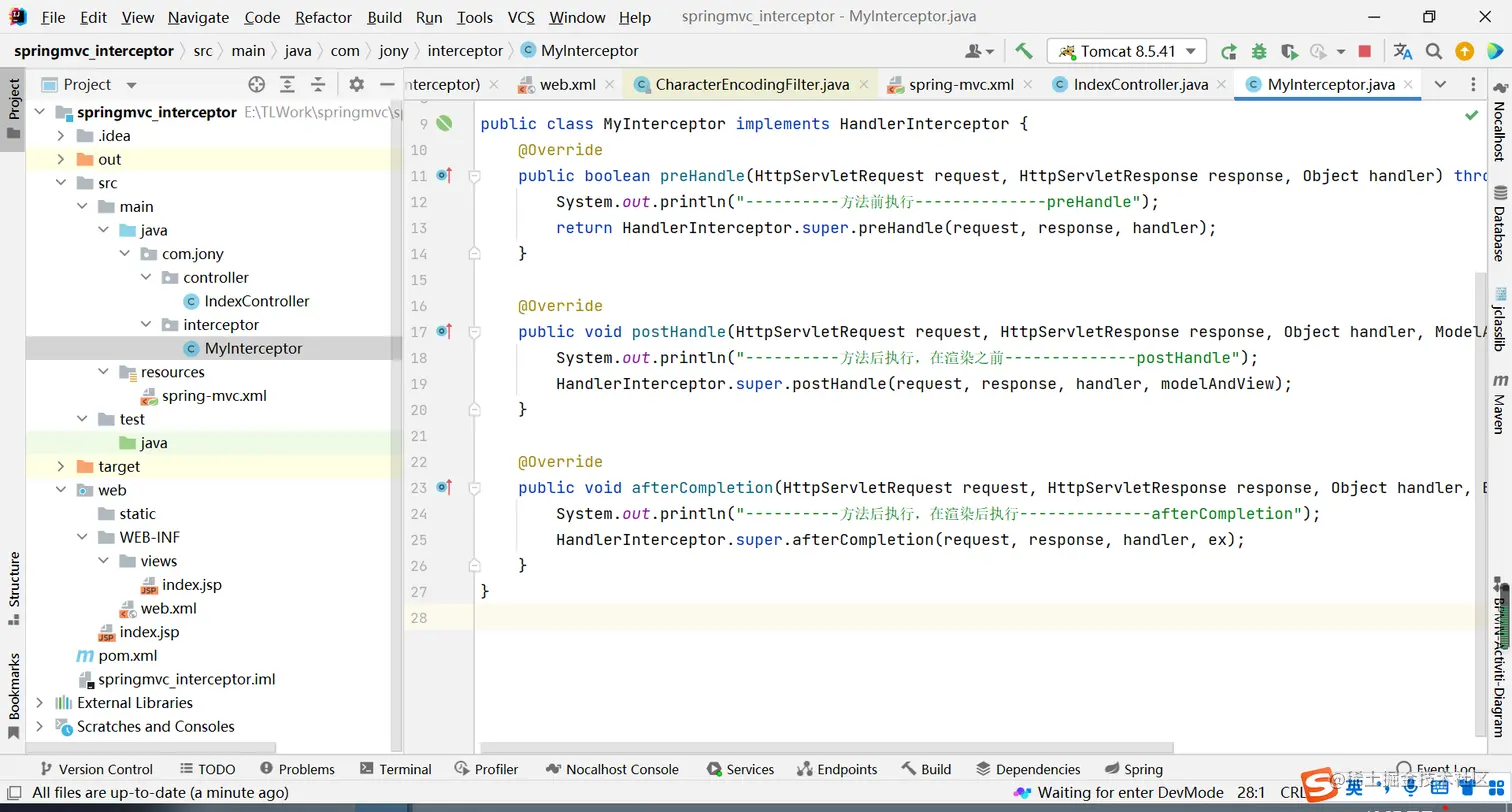Open run configuration Tomcat 8.5.41 dropdown
This screenshot has width=1512, height=812.
coord(1127,51)
